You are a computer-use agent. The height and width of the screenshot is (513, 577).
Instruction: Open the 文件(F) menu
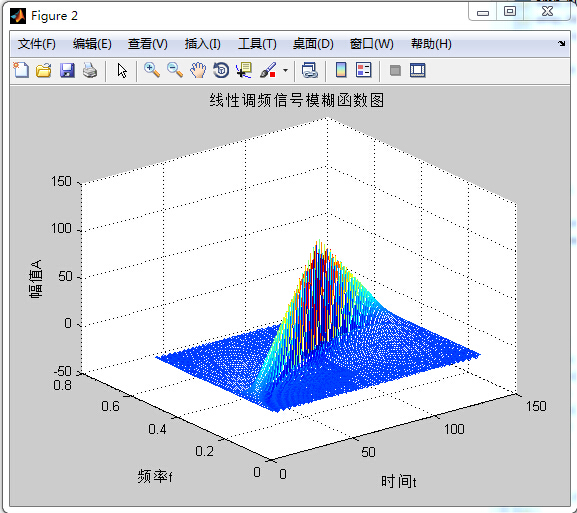click(x=37, y=44)
